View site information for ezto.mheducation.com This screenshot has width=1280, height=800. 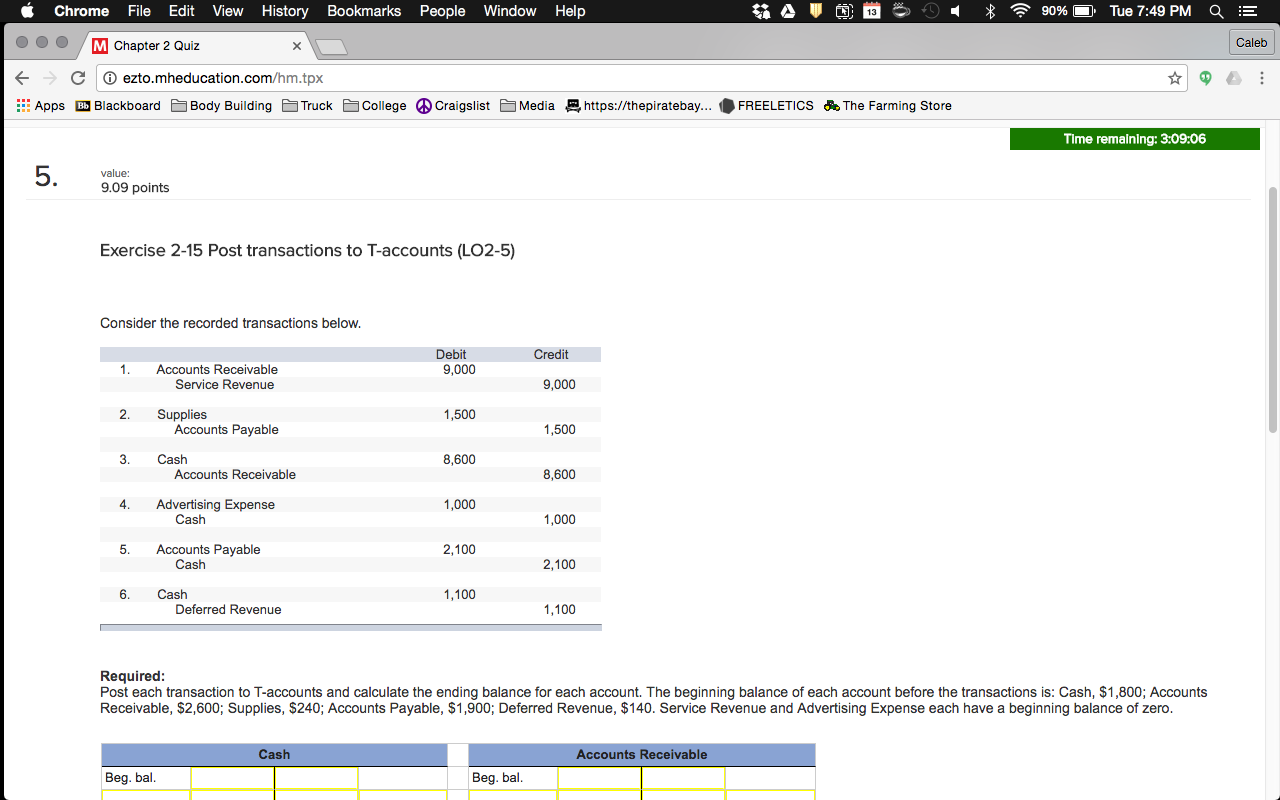click(x=109, y=78)
